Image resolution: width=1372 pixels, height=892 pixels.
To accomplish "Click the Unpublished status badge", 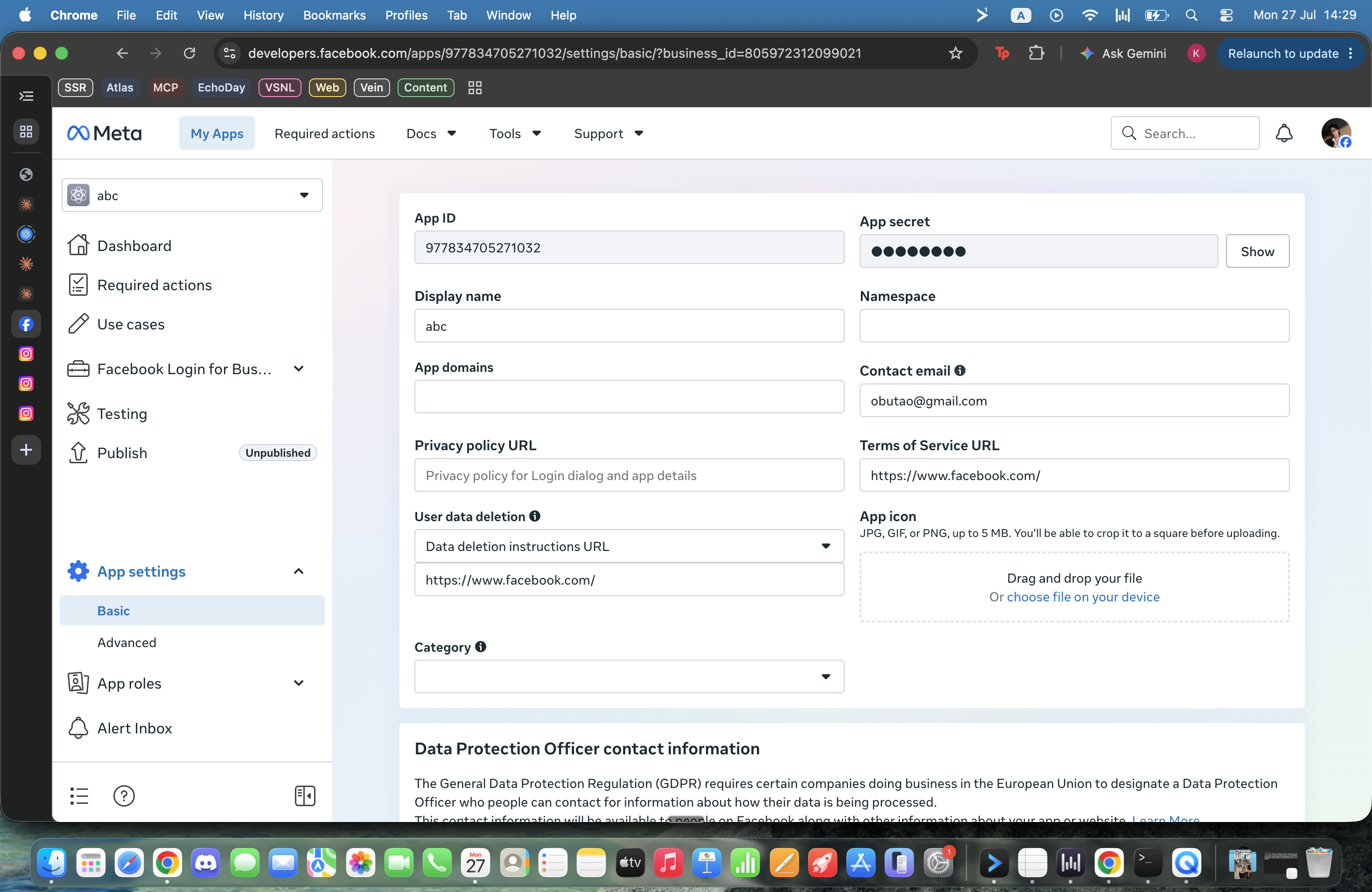I will point(278,453).
